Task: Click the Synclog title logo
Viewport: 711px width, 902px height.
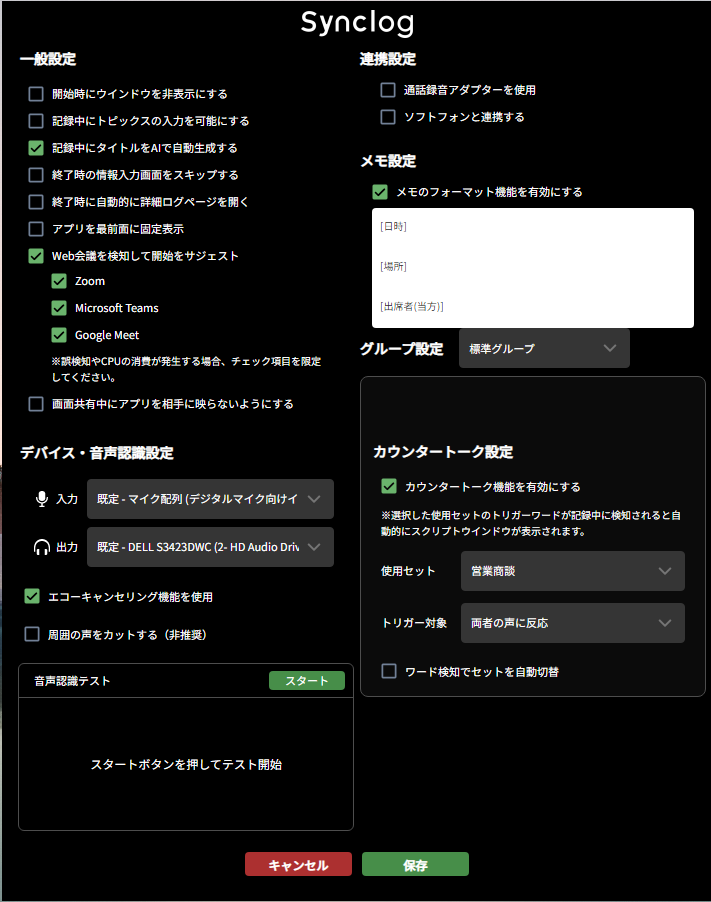Action: pos(357,23)
